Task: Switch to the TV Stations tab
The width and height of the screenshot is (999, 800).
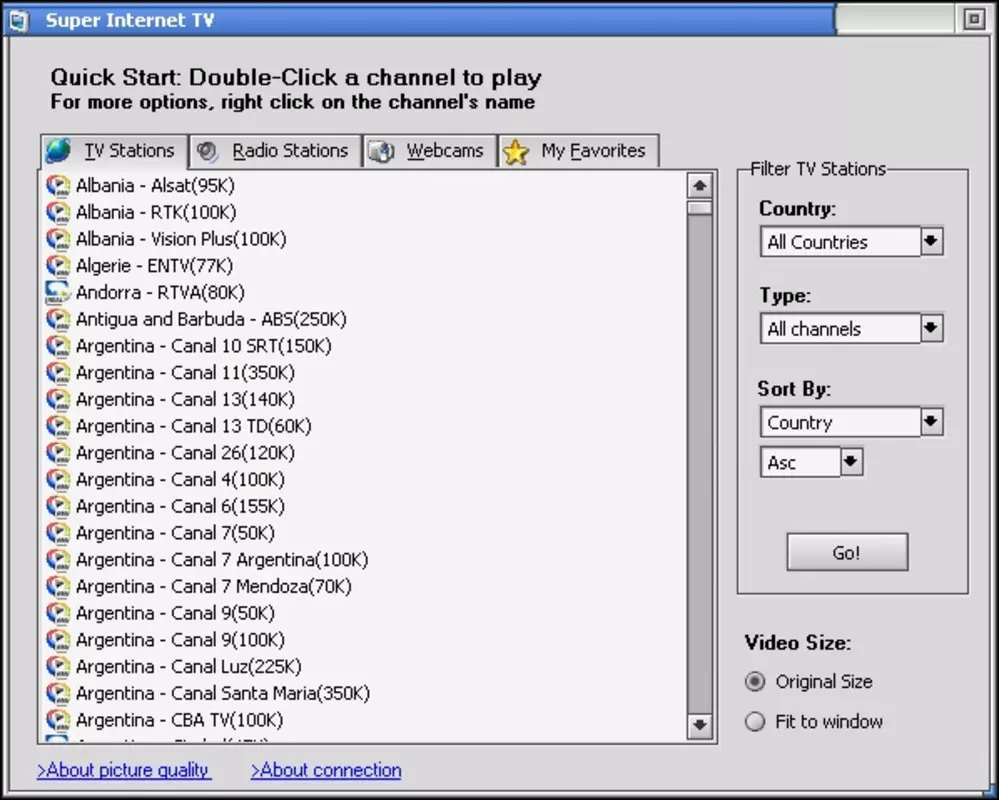Action: (115, 151)
